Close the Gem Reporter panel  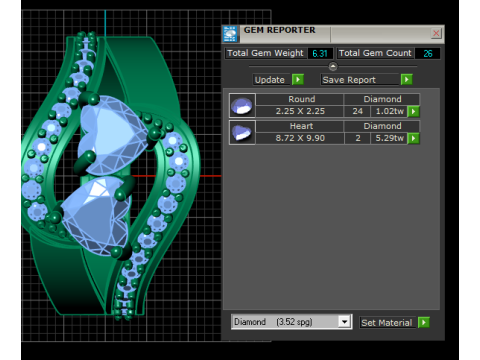436,33
